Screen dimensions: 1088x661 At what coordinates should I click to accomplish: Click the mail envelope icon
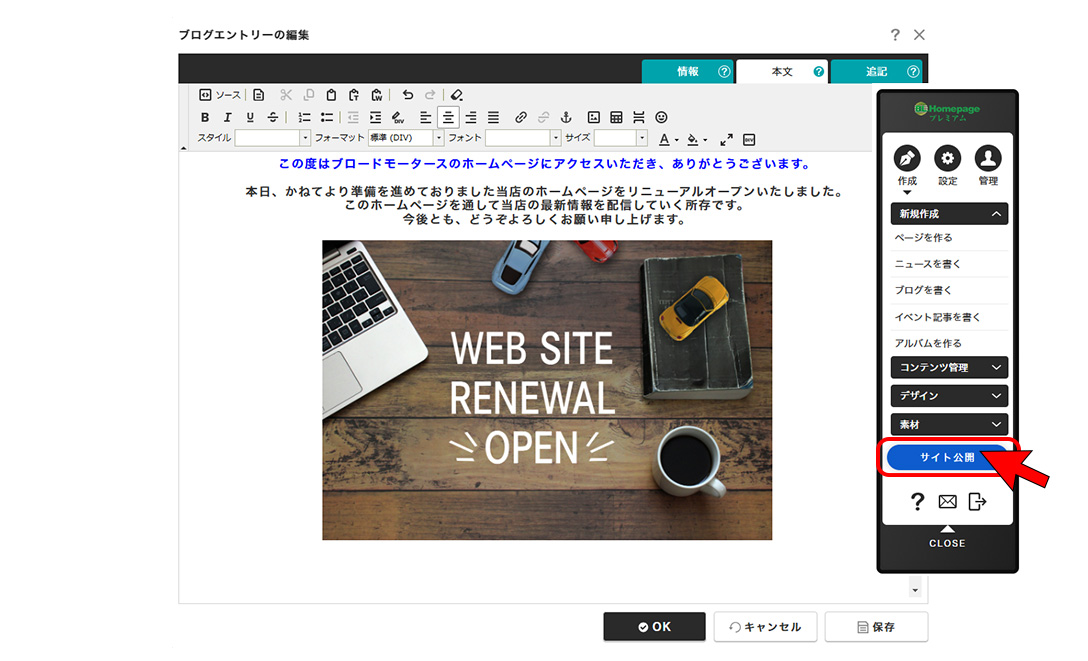tap(947, 502)
